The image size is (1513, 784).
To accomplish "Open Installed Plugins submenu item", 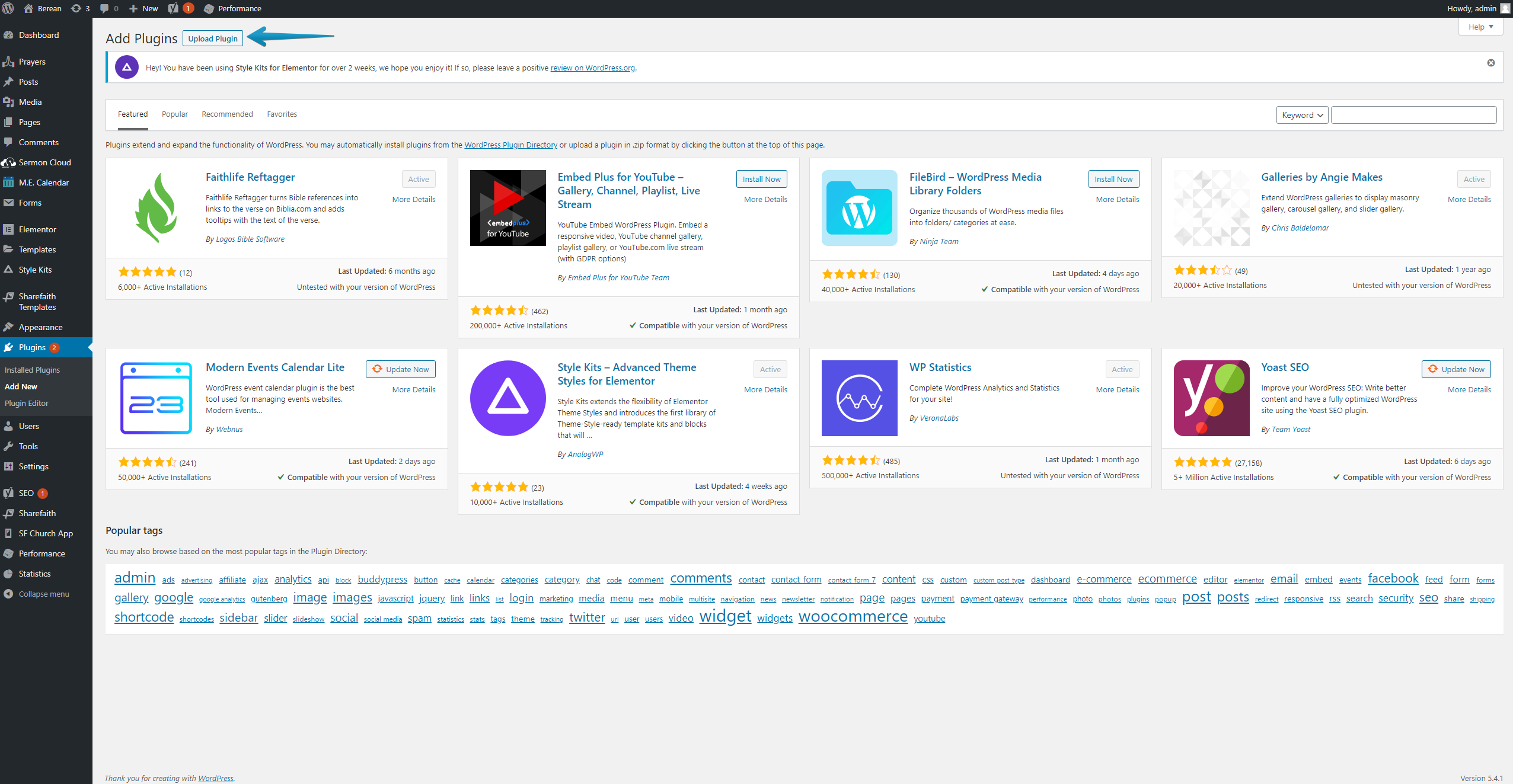I will click(x=32, y=370).
